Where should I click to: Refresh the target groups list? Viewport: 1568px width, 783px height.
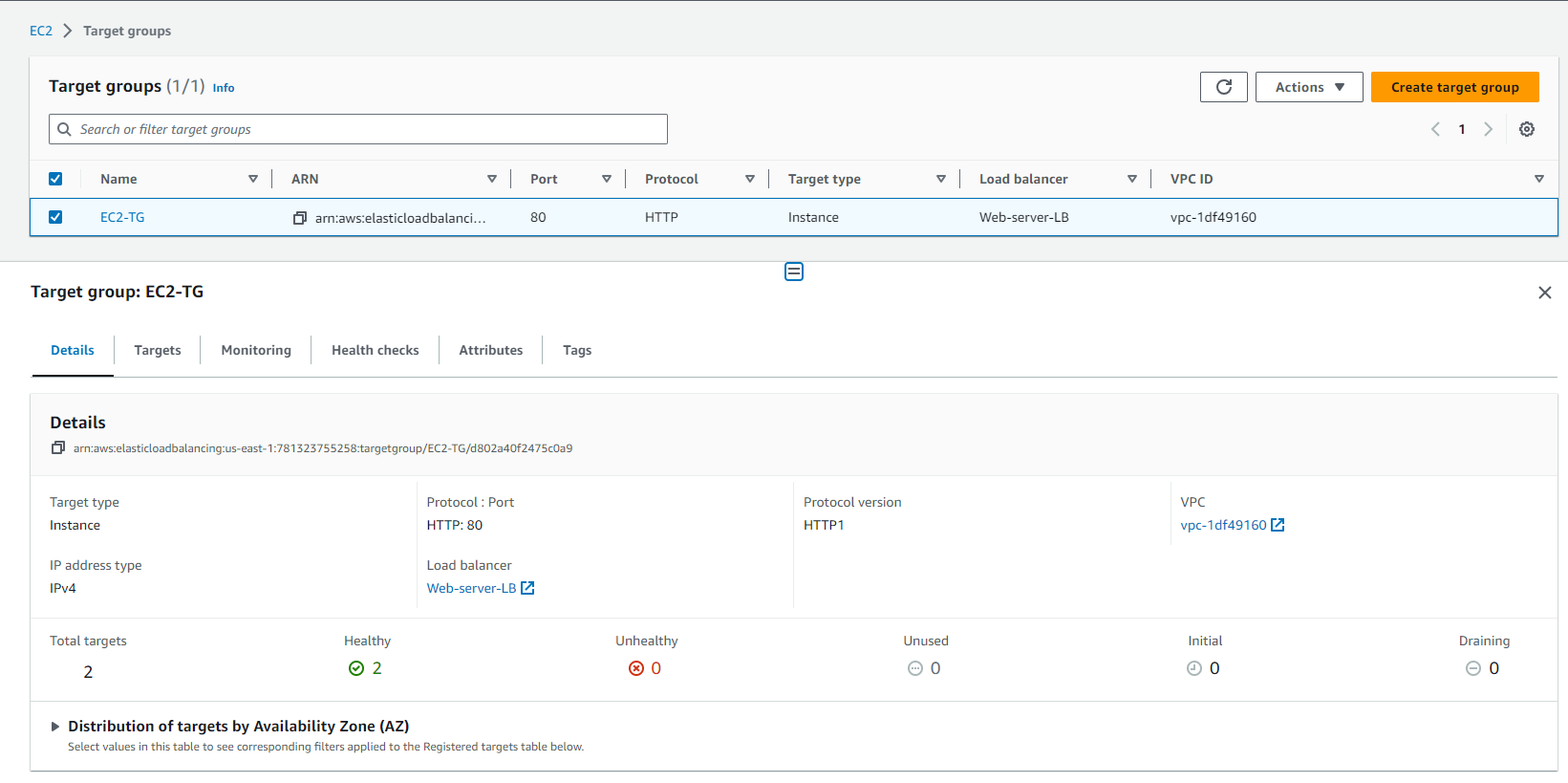[1223, 87]
